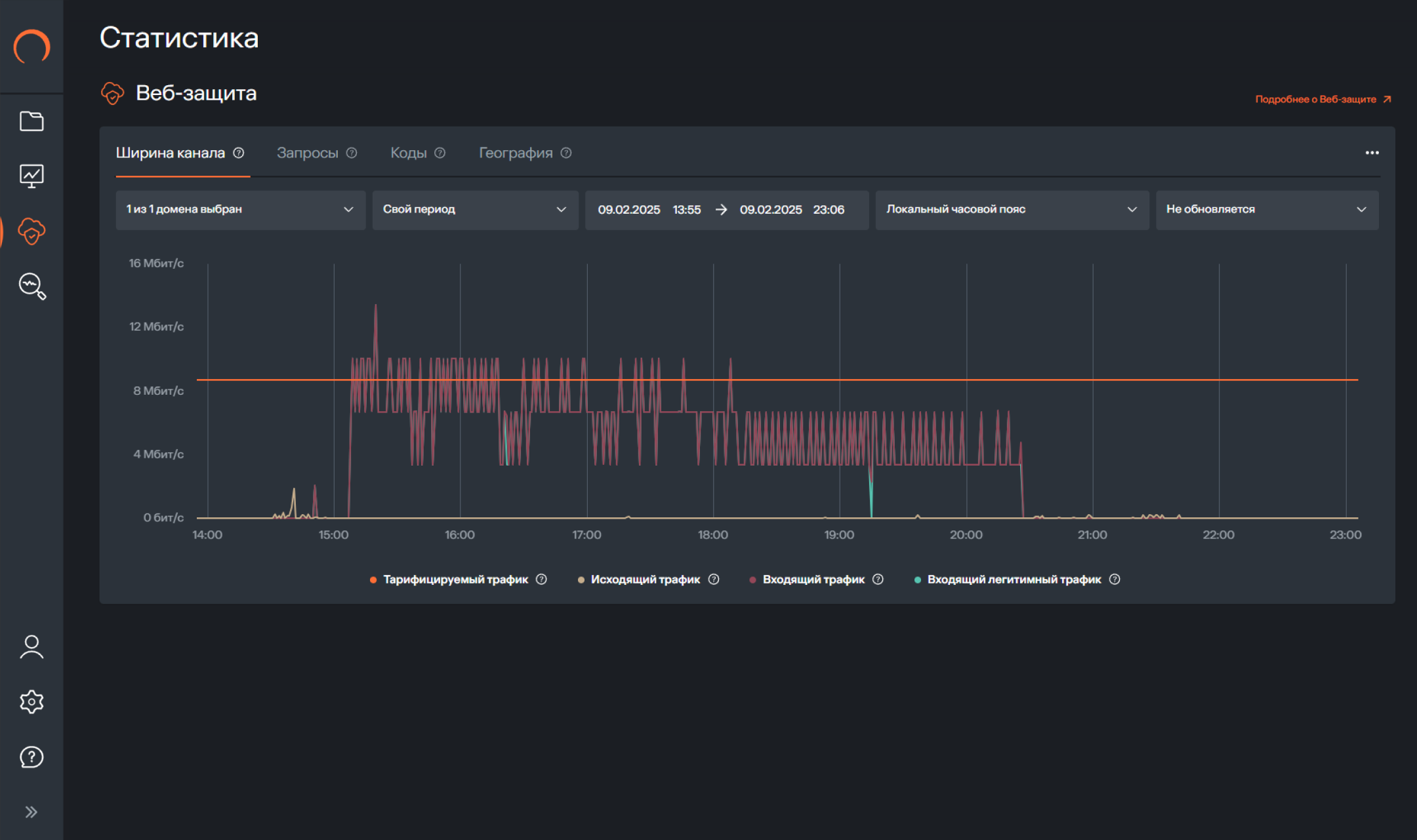1417x840 pixels.
Task: Open Подробнее о Веб-защите link
Action: pyautogui.click(x=1323, y=99)
